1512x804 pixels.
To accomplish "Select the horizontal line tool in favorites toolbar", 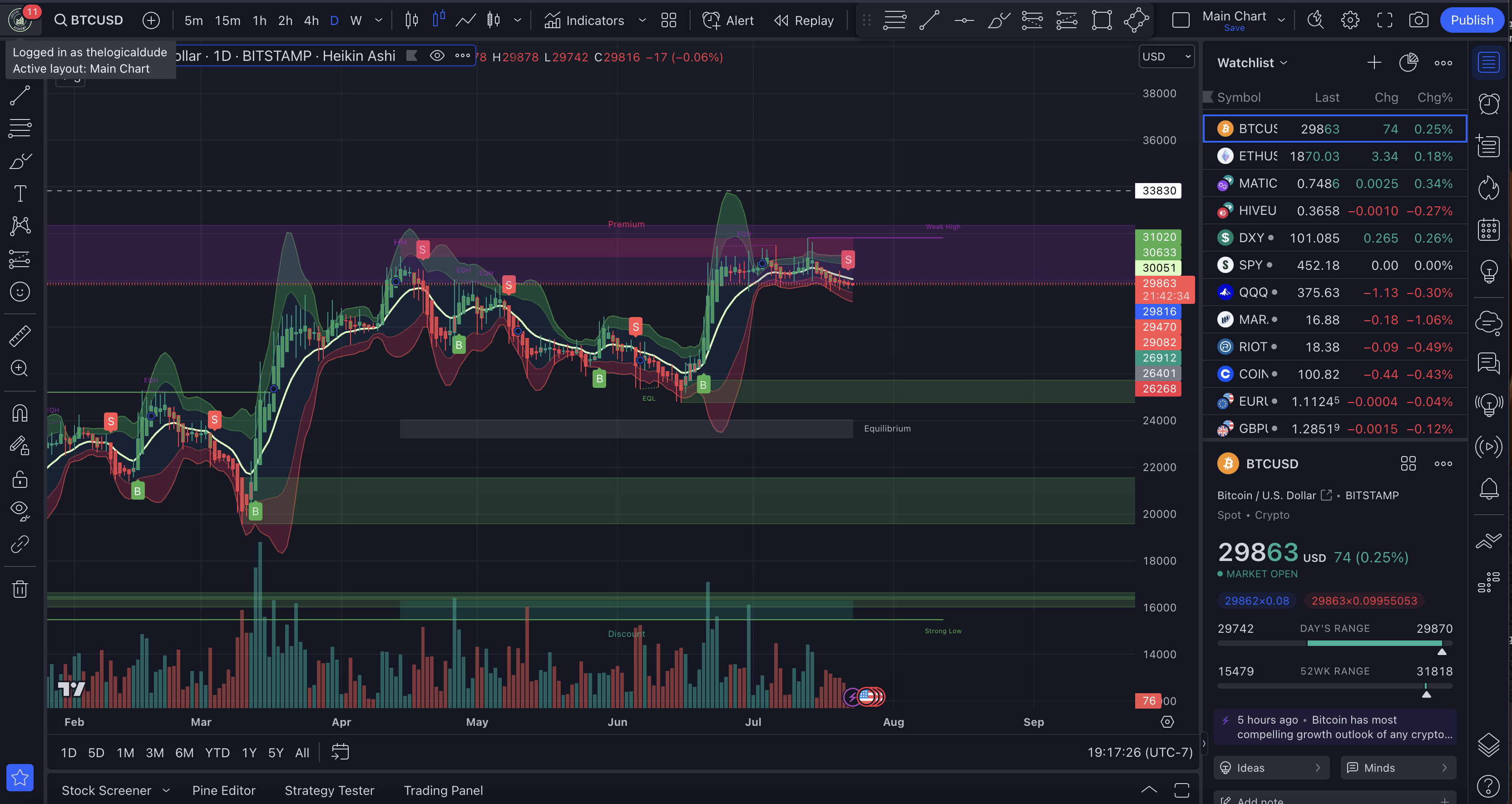I will 964,20.
